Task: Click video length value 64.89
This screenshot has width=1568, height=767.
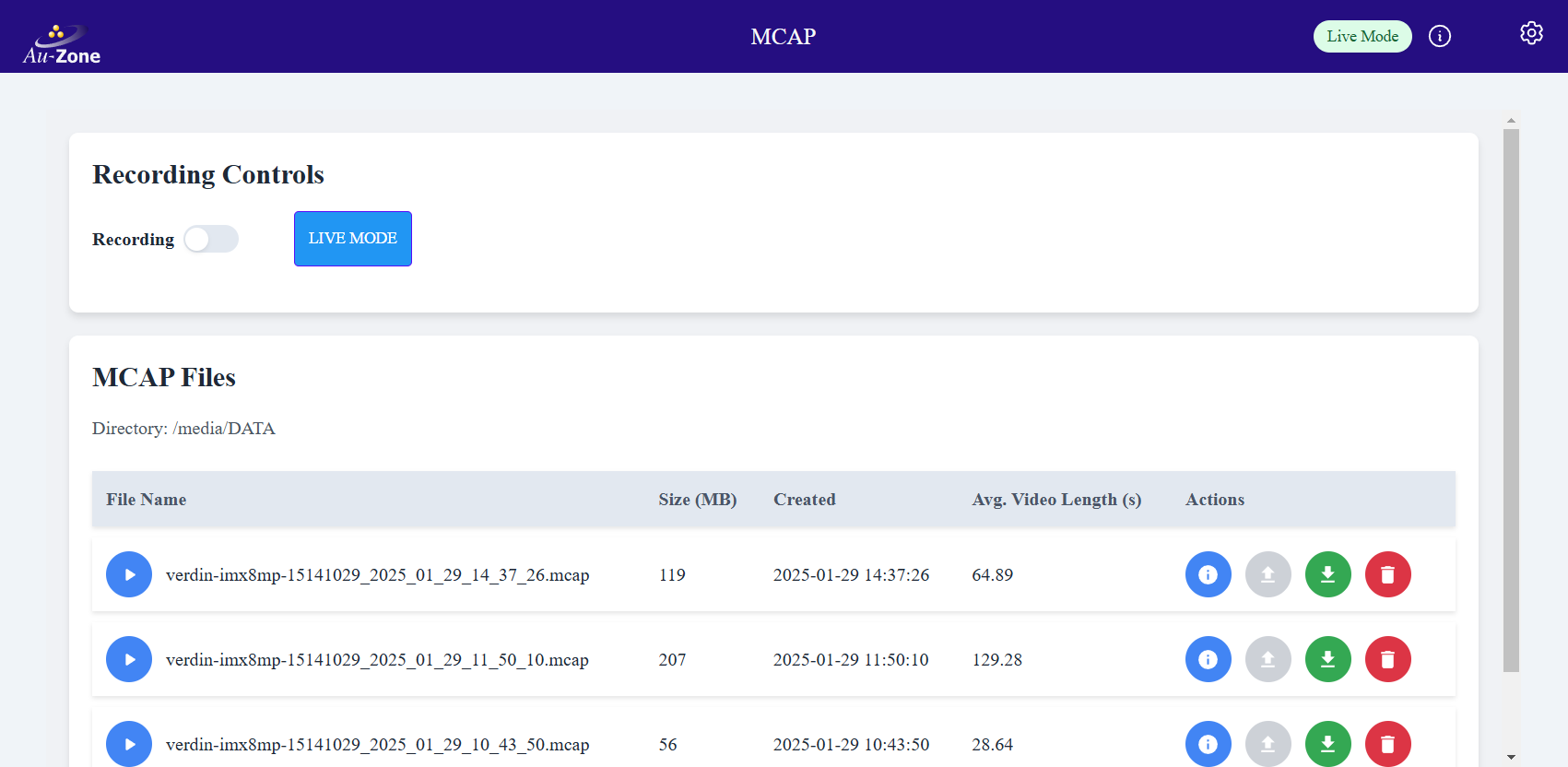Action: coord(993,575)
